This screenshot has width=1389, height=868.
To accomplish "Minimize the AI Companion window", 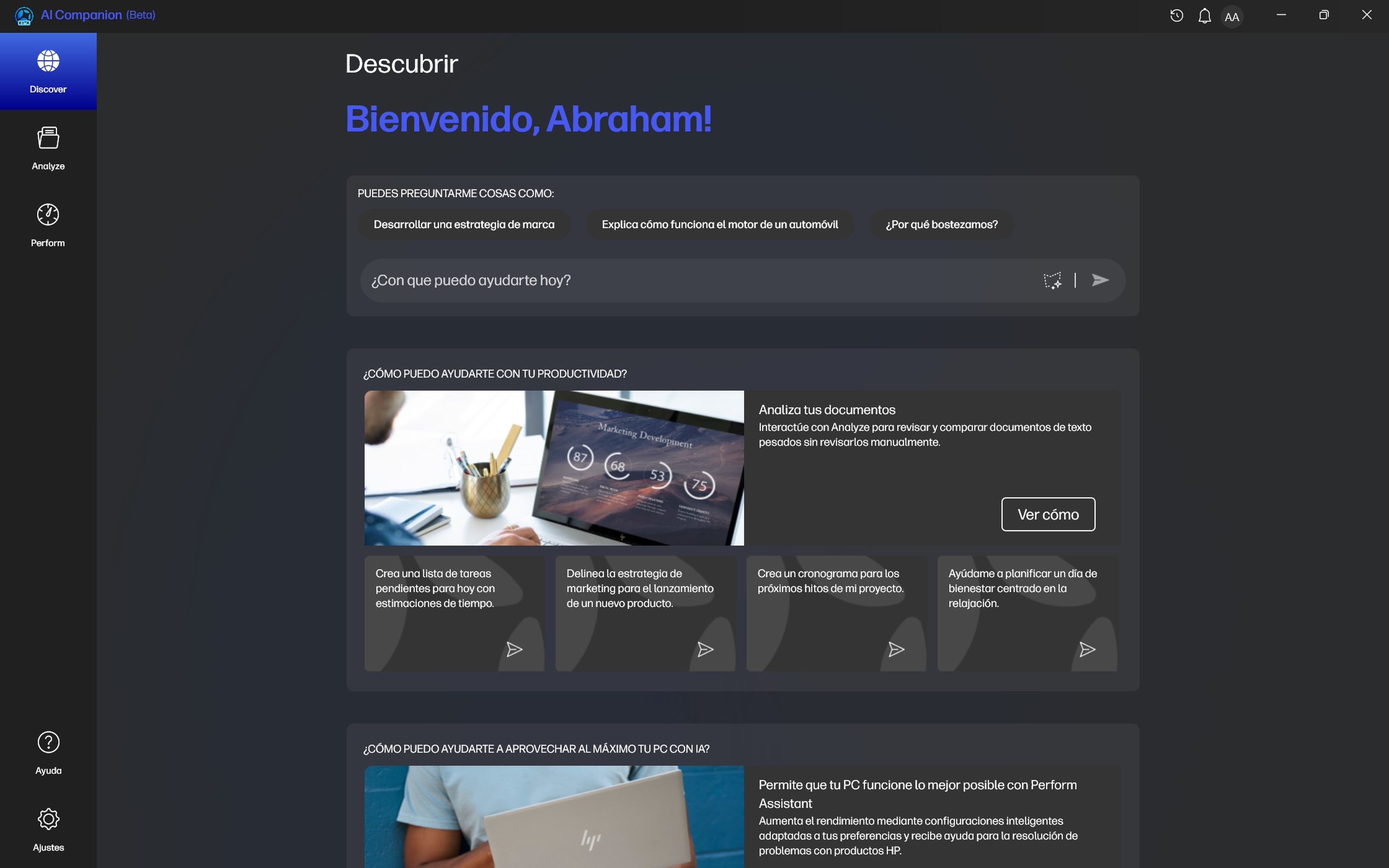I will pyautogui.click(x=1281, y=15).
